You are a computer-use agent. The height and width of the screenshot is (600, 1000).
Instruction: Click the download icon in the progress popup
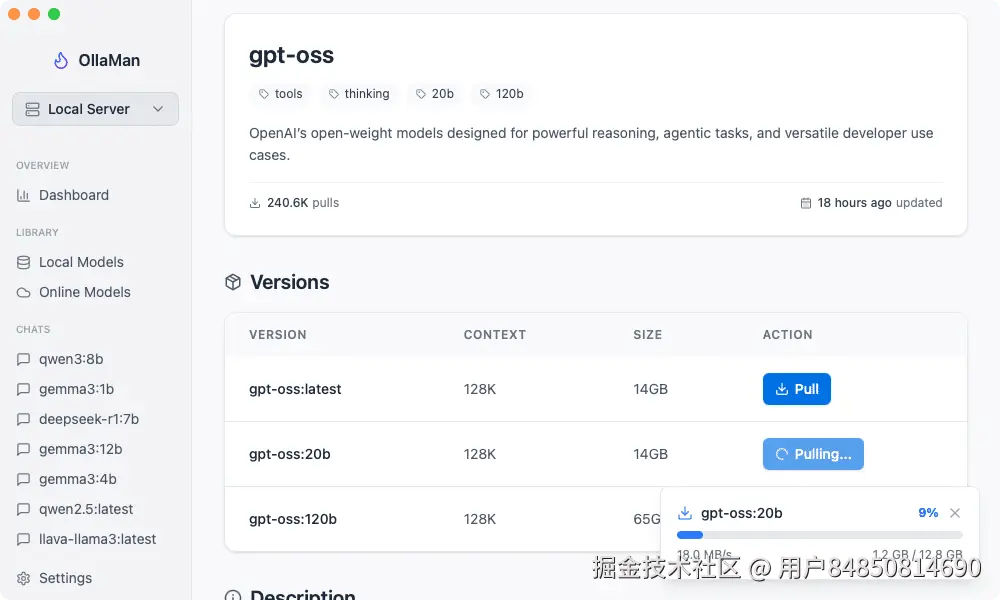click(685, 513)
